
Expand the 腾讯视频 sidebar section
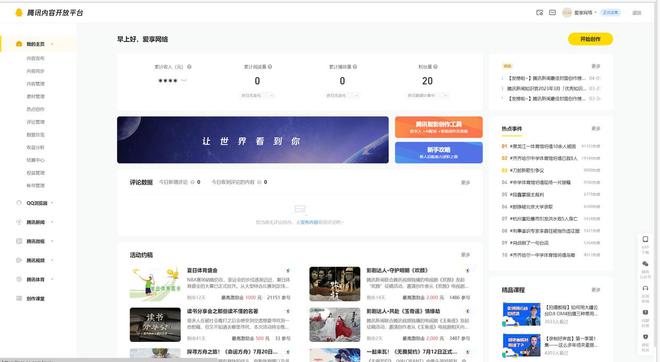[x=35, y=260]
